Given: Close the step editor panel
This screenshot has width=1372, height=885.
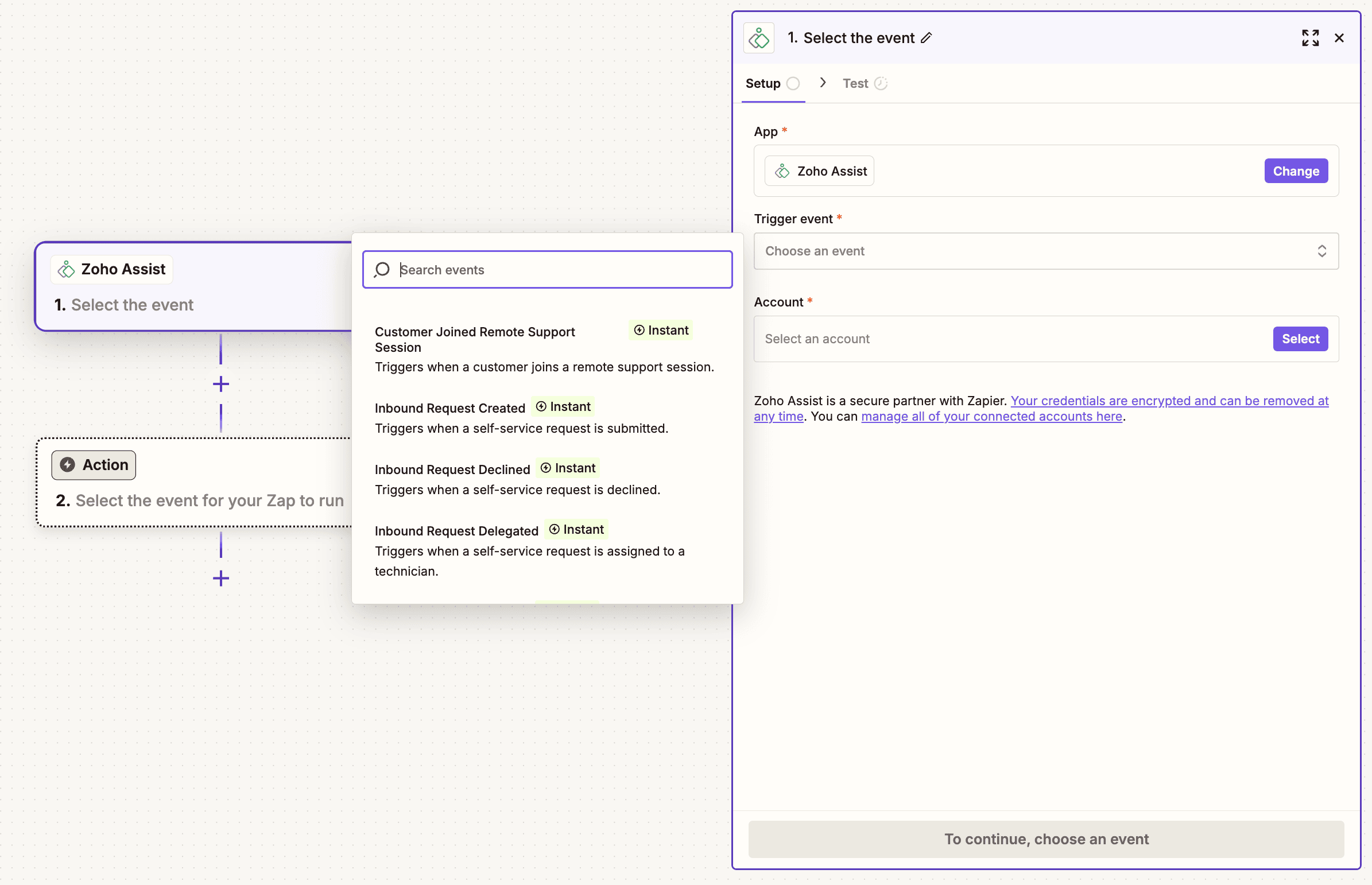Looking at the screenshot, I should click(x=1339, y=38).
